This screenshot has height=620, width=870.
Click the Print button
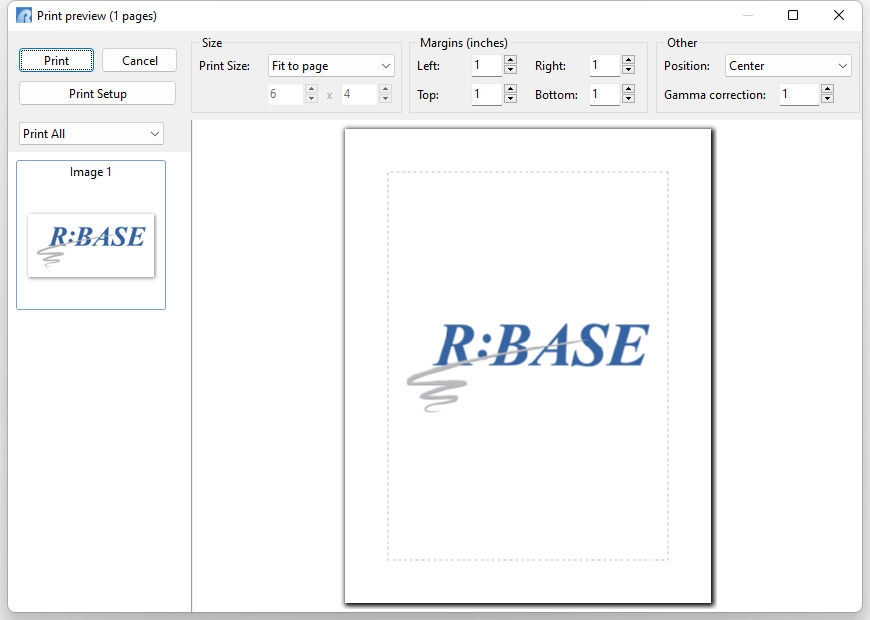(x=56, y=61)
